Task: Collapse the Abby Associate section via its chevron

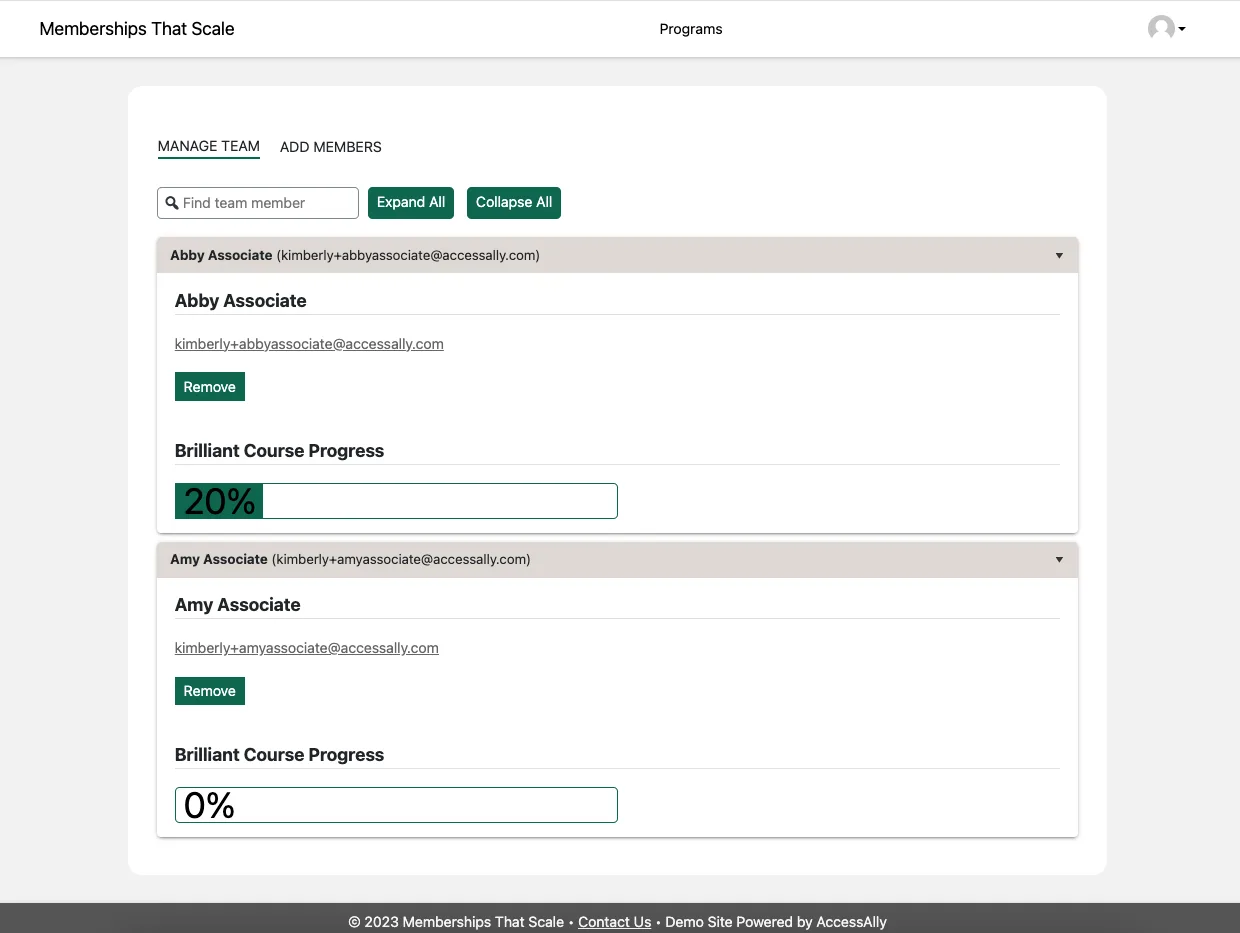Action: click(x=1059, y=255)
